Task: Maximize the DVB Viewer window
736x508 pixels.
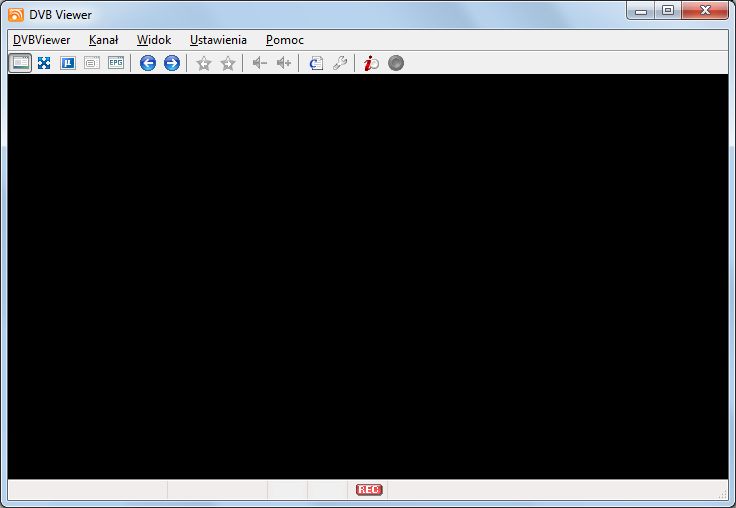Action: pos(668,10)
